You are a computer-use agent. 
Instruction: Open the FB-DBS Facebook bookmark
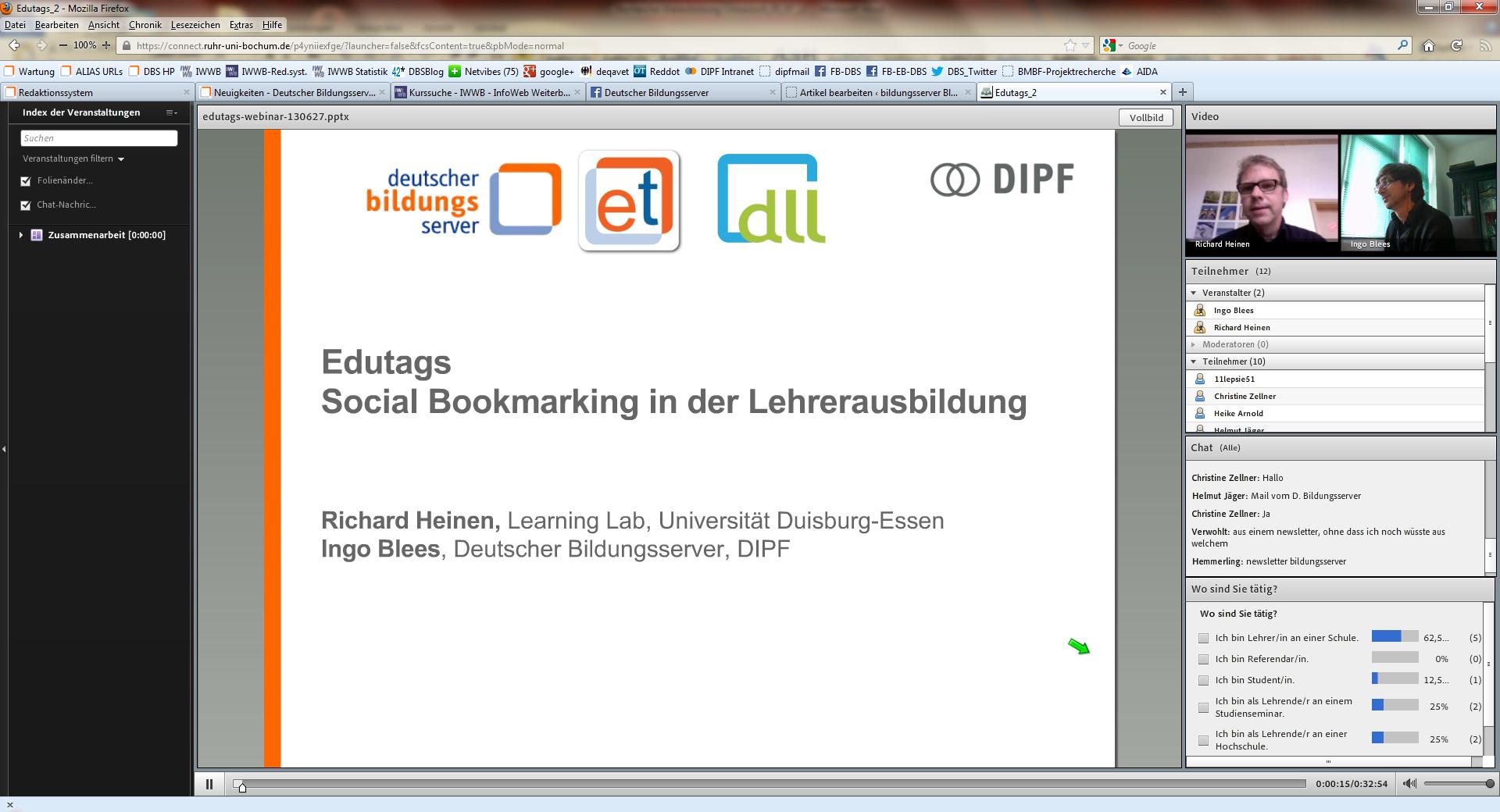coord(837,71)
